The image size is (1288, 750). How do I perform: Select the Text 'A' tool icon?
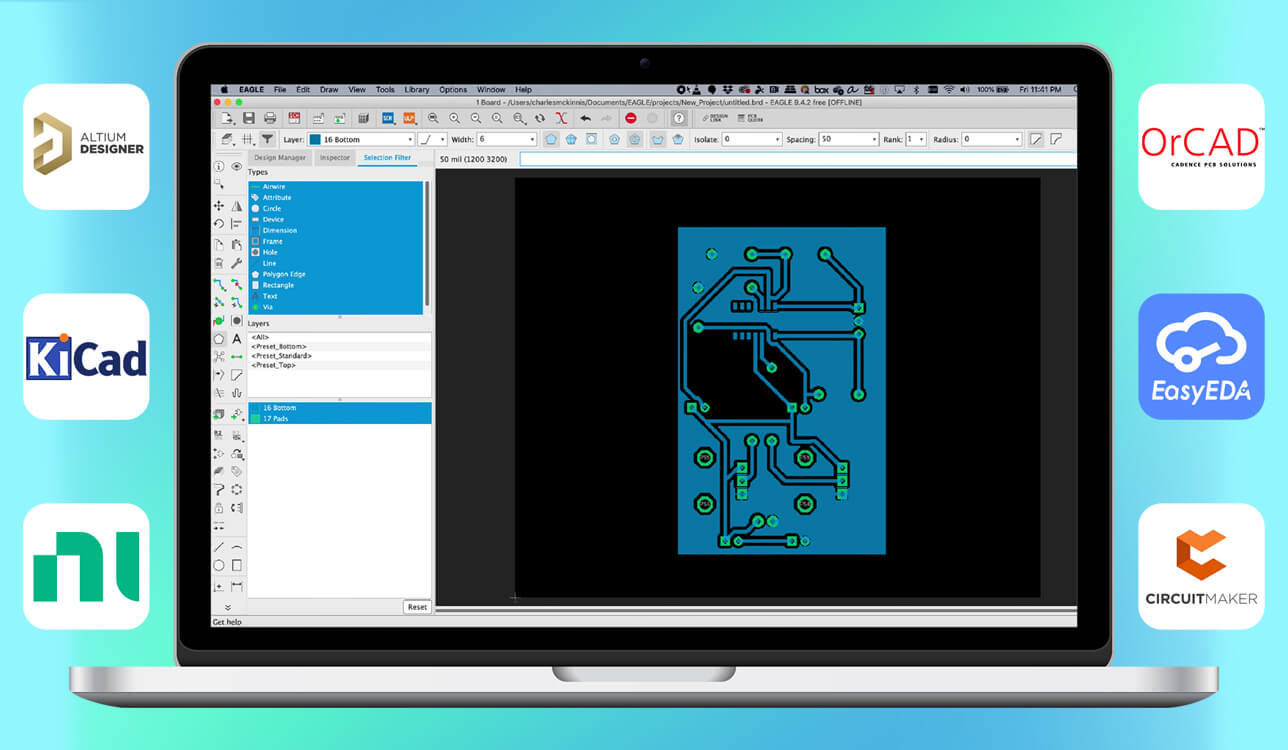coord(237,339)
